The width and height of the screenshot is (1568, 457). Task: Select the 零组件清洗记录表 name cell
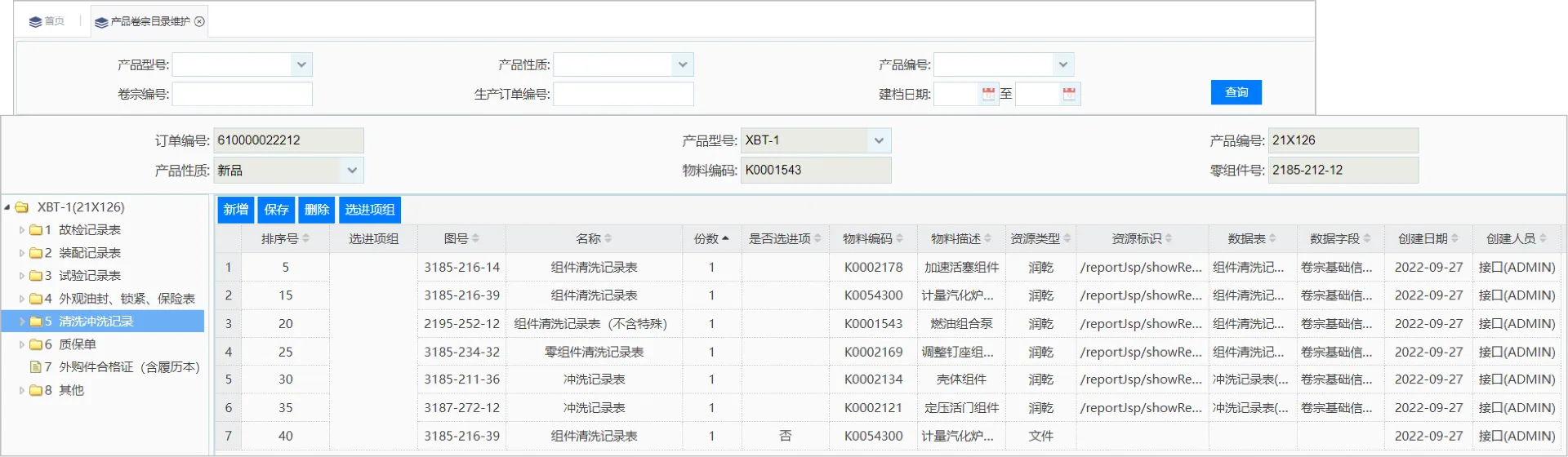[594, 352]
